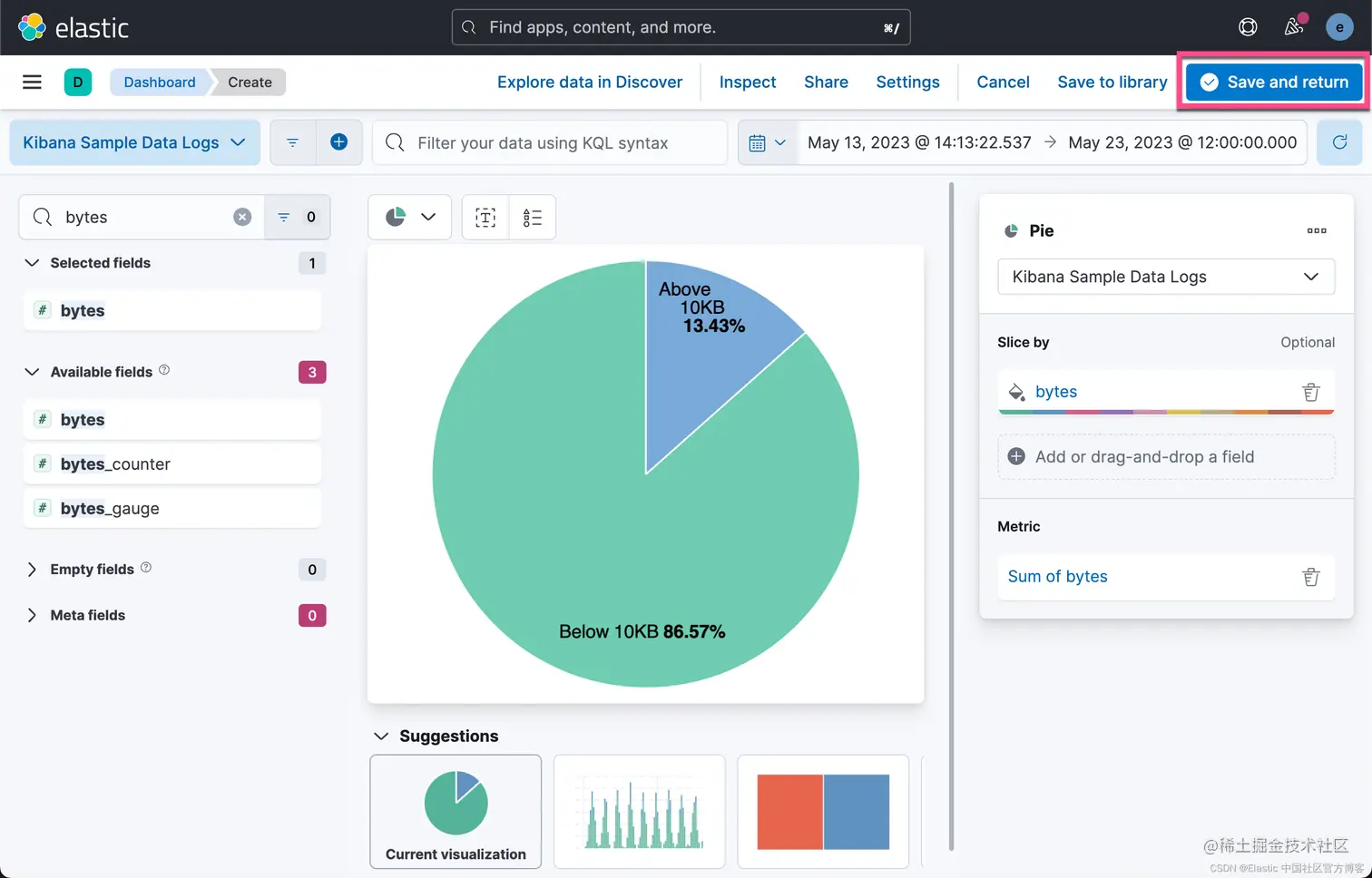Open the bytes slice dimension
This screenshot has width=1372, height=878.
tap(1056, 392)
